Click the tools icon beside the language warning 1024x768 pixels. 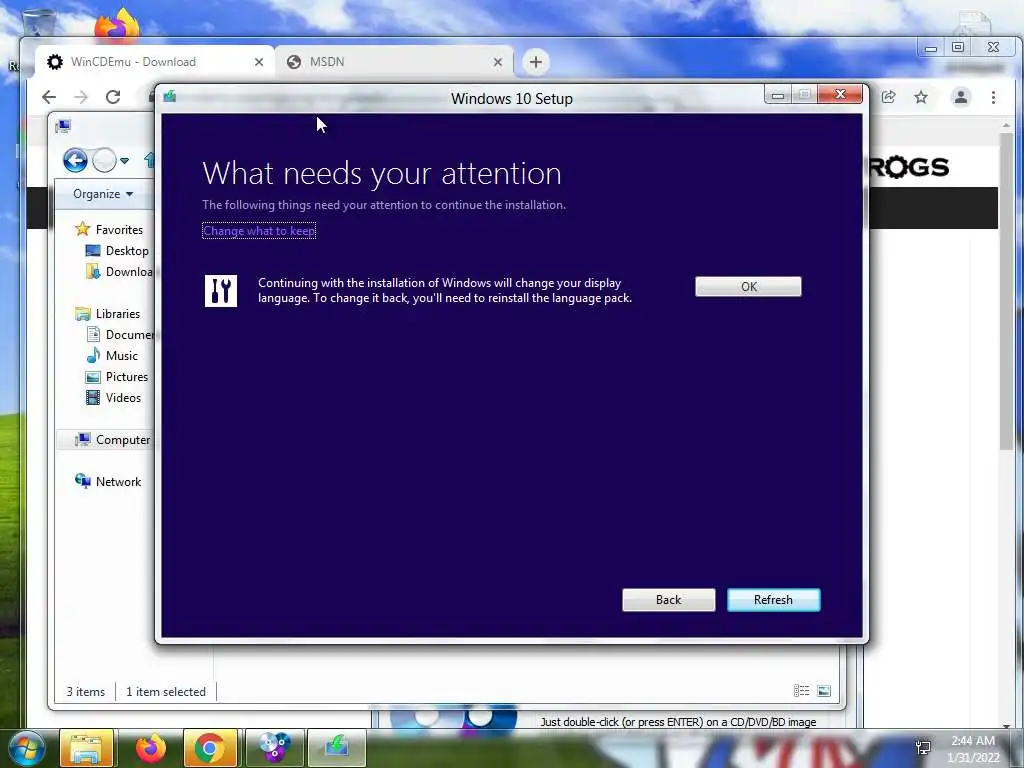coord(221,291)
